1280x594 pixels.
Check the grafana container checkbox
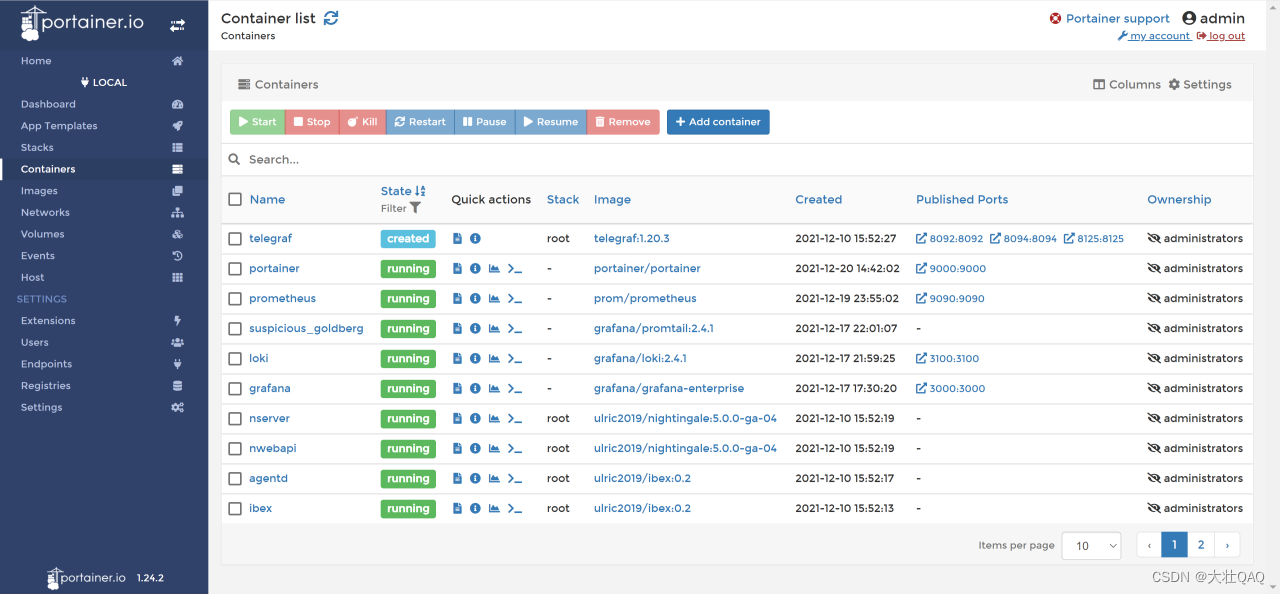tap(235, 389)
